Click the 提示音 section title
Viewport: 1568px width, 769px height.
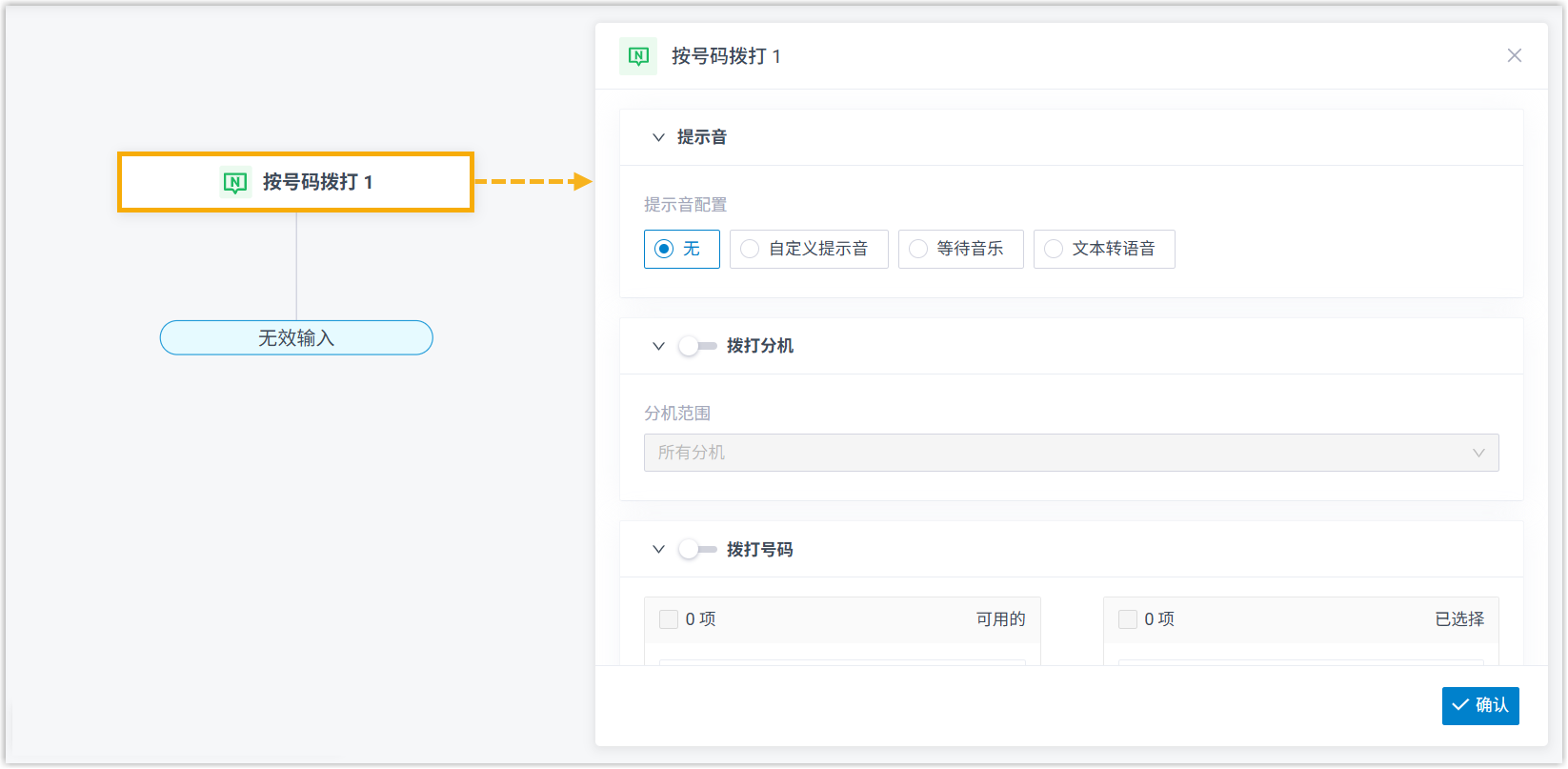click(x=702, y=137)
